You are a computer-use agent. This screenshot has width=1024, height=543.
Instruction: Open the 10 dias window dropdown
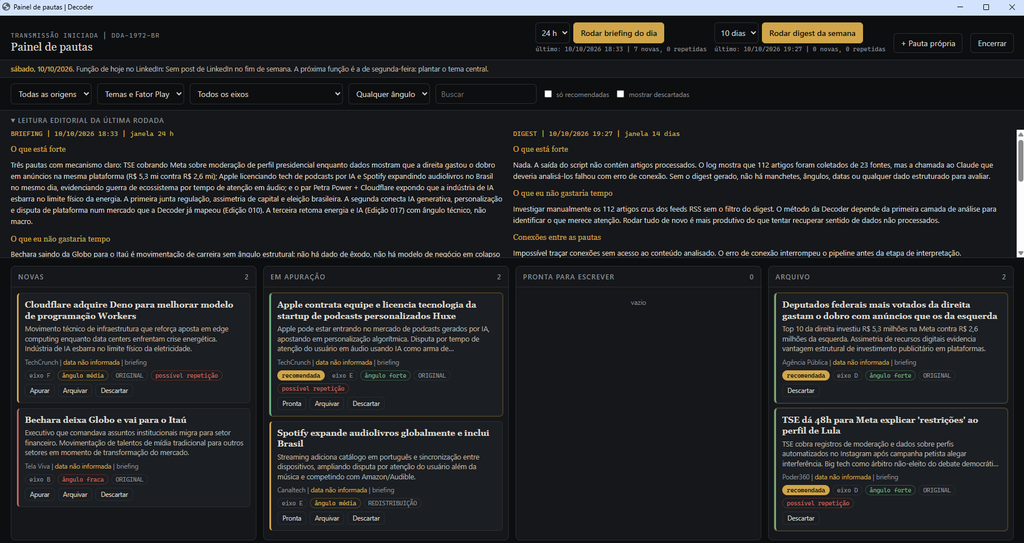click(x=736, y=33)
